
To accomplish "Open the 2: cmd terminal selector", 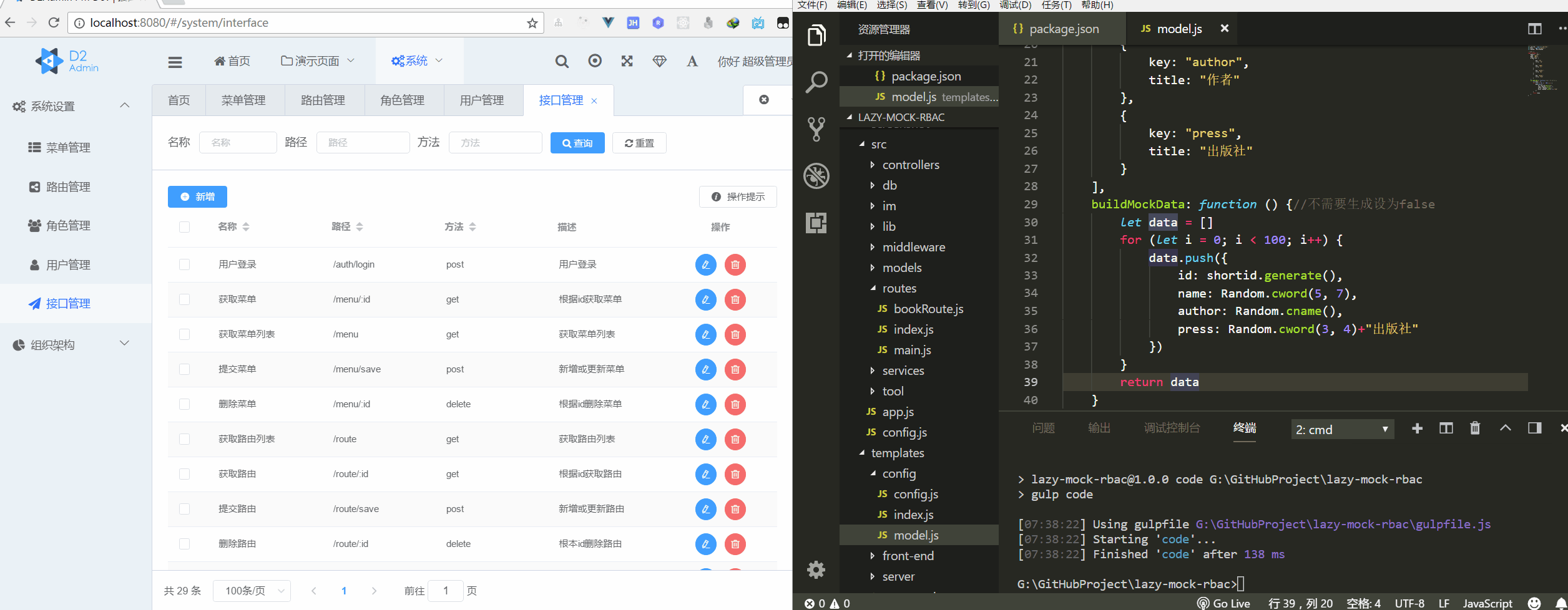I will 1341,429.
